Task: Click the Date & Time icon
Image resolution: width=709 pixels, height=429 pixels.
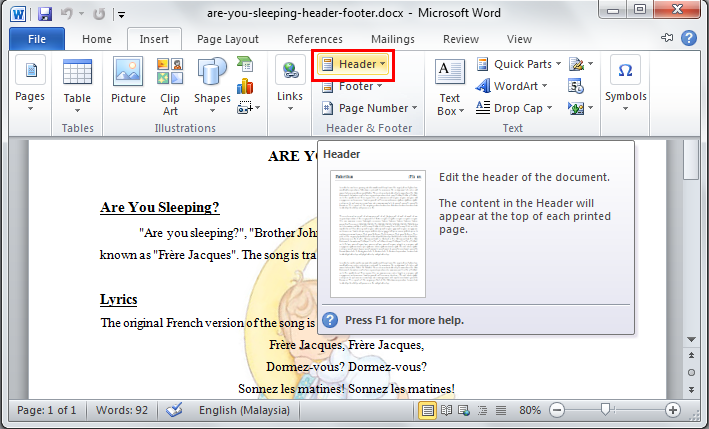Action: click(x=576, y=86)
